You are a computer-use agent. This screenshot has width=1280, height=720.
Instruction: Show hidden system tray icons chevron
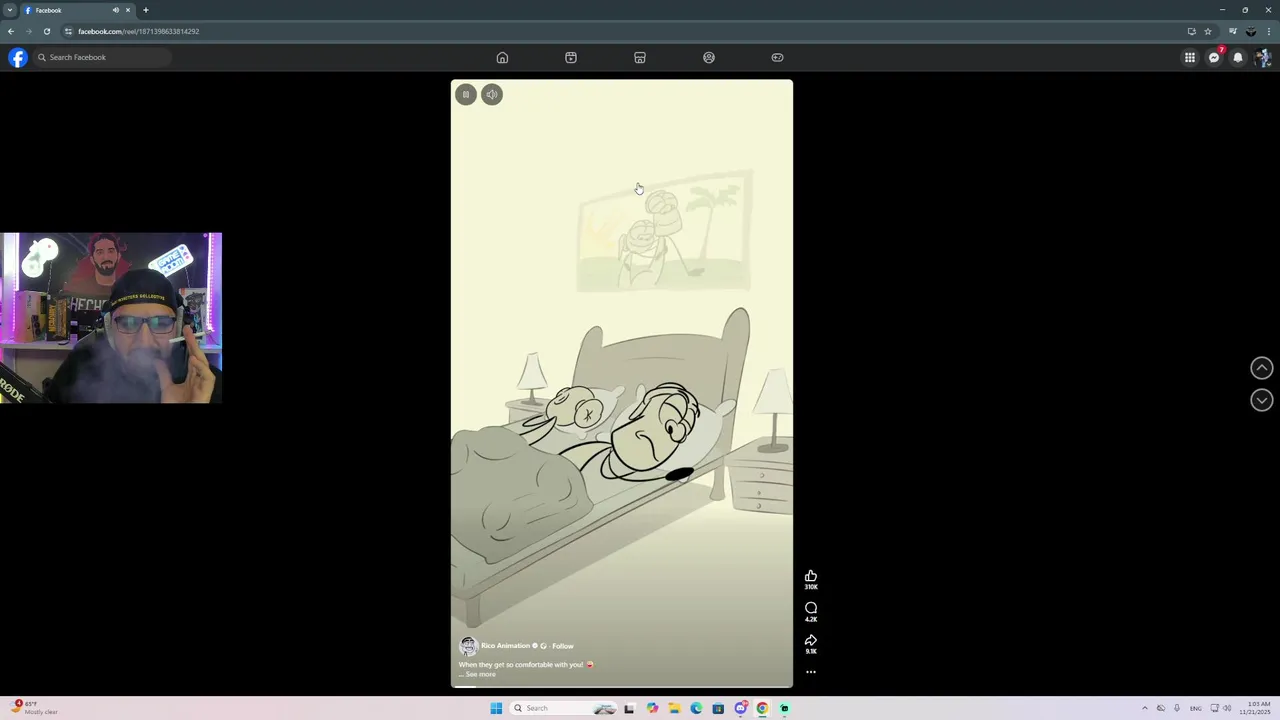coord(1145,708)
